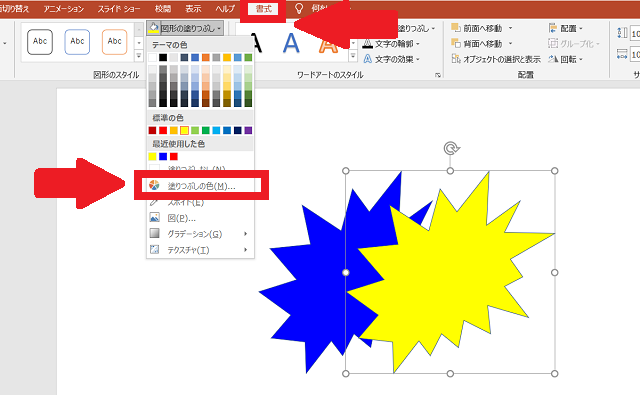
Task: Expand the 配置 align dropdown
Action: 566,28
